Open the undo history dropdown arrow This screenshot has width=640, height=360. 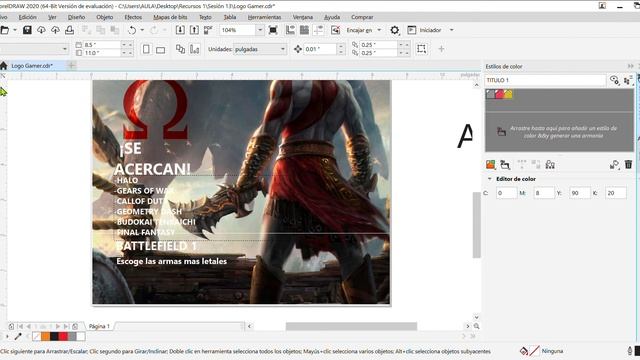[142, 30]
